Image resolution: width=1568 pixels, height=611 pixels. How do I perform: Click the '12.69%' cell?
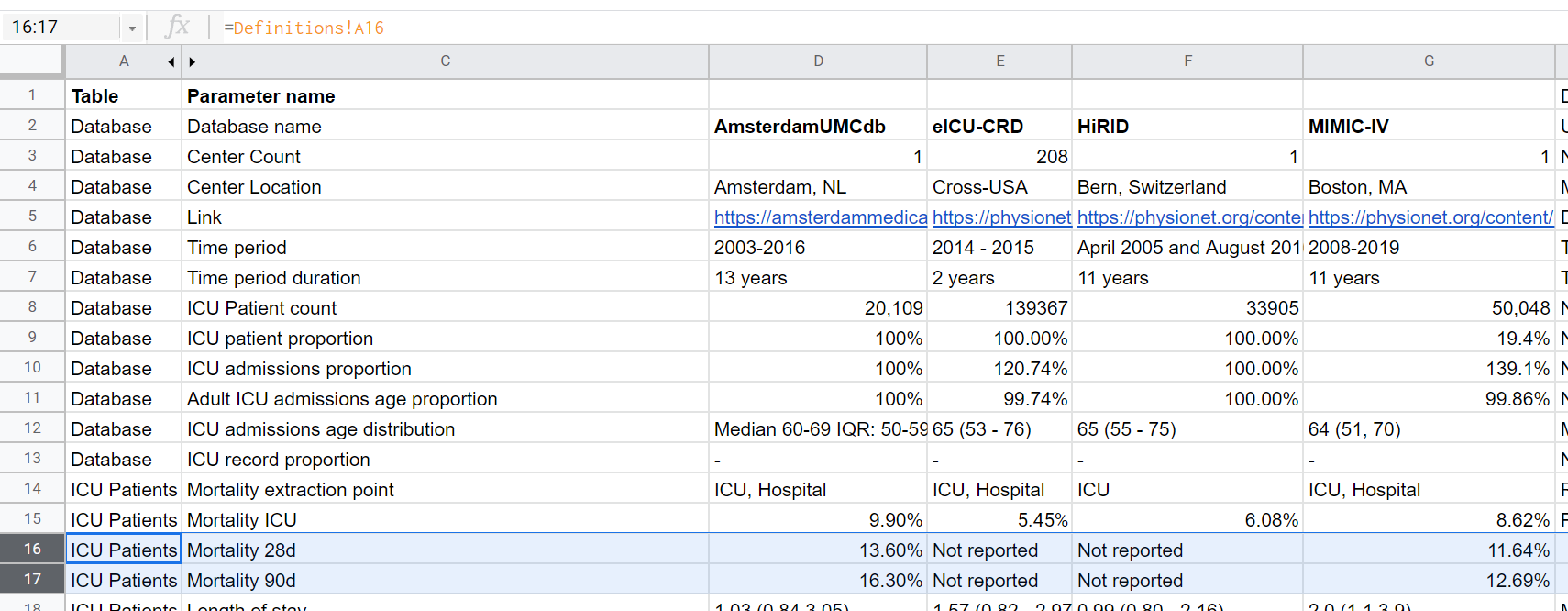pos(1429,580)
